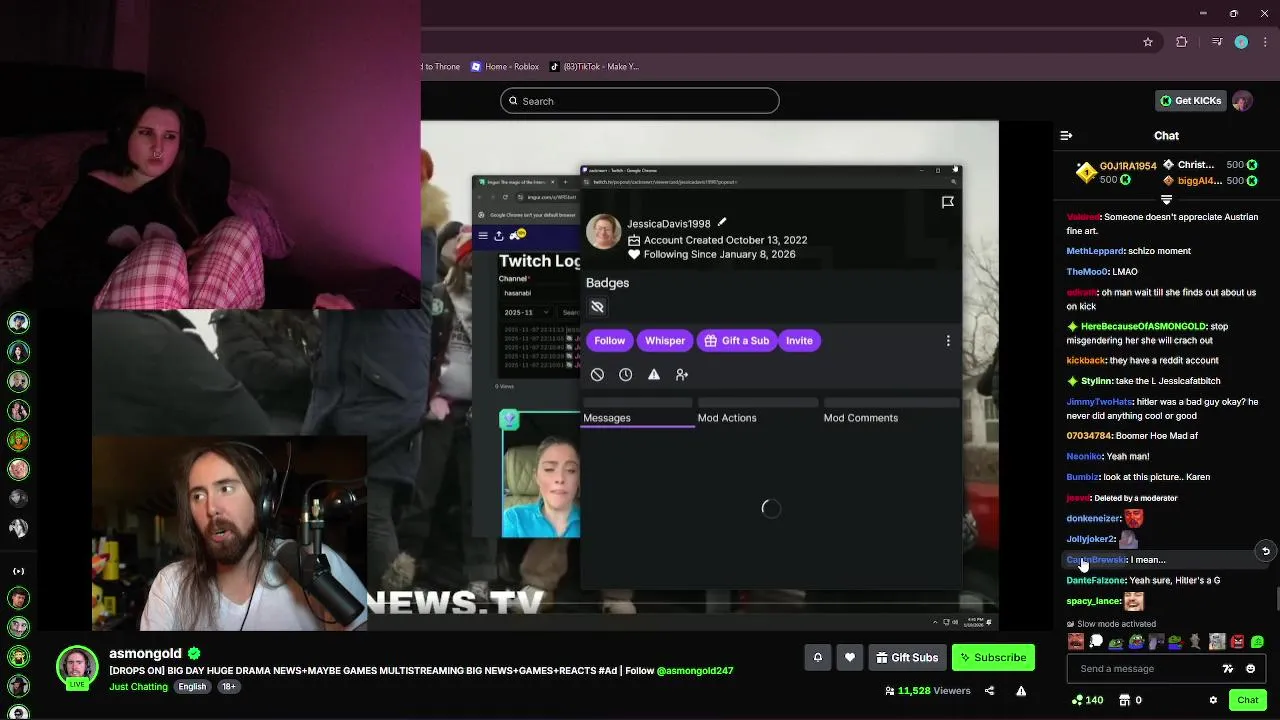Viewport: 1280px width, 720px height.
Task: Open the @asmongold247 link in title
Action: tap(695, 671)
